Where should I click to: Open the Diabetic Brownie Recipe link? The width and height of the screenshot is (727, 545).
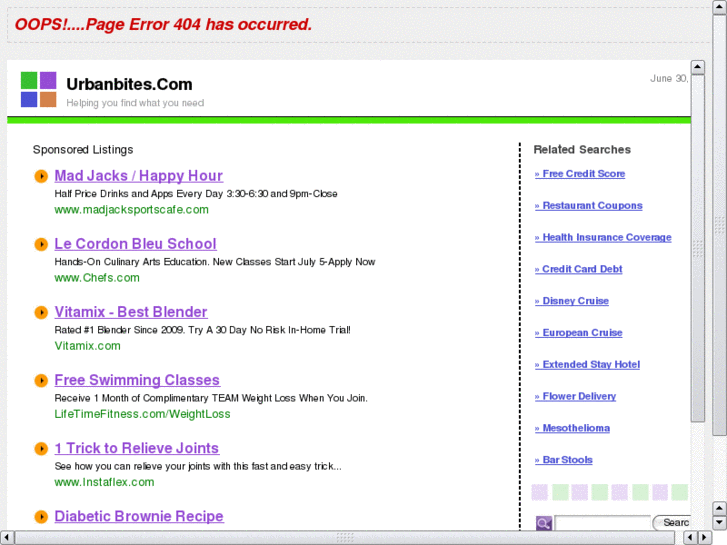(x=139, y=516)
